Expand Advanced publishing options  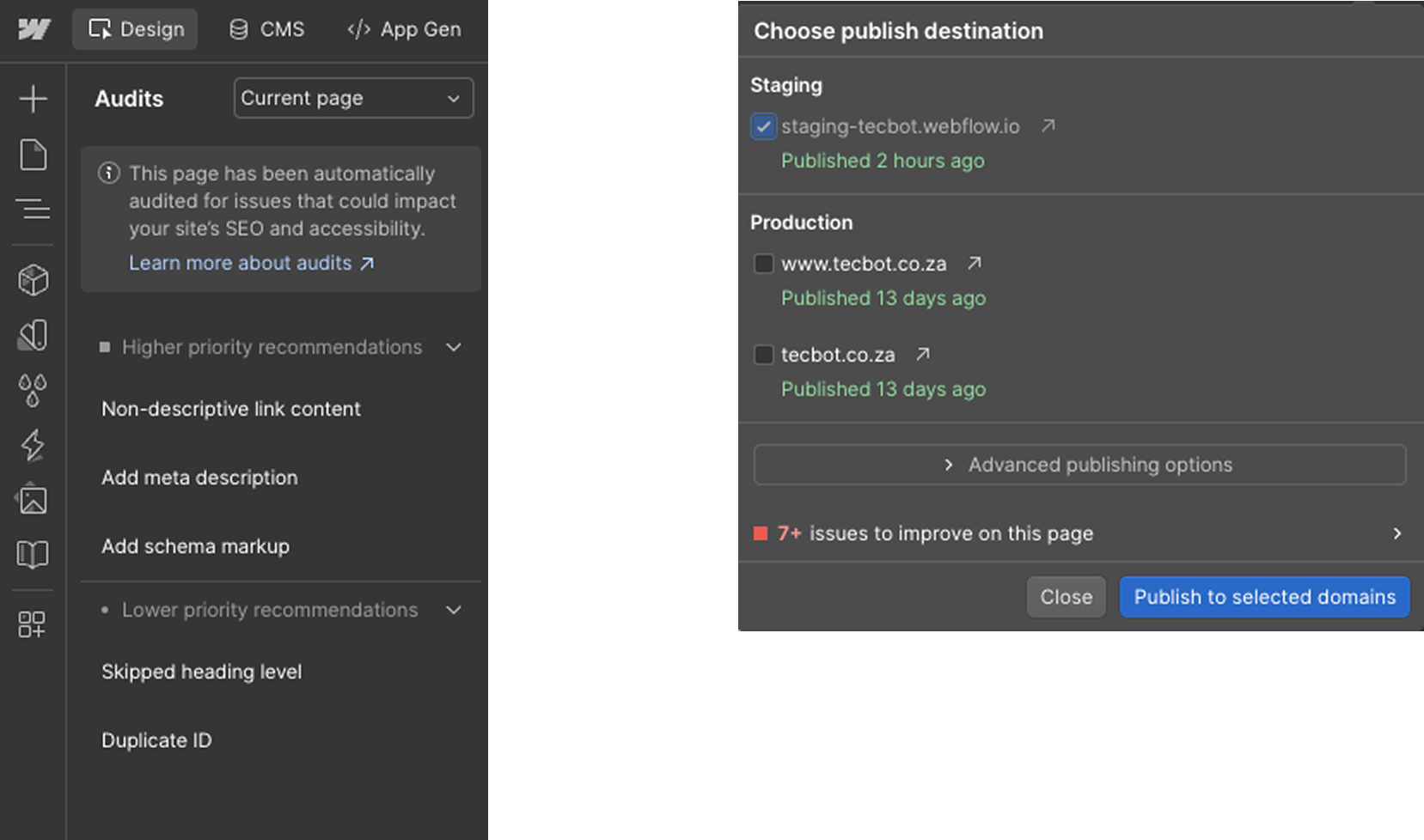pyautogui.click(x=1079, y=465)
